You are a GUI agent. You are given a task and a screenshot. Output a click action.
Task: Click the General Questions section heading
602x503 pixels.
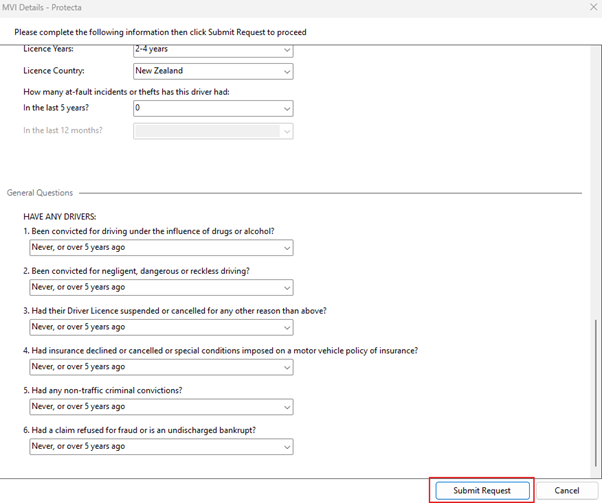pyautogui.click(x=42, y=192)
